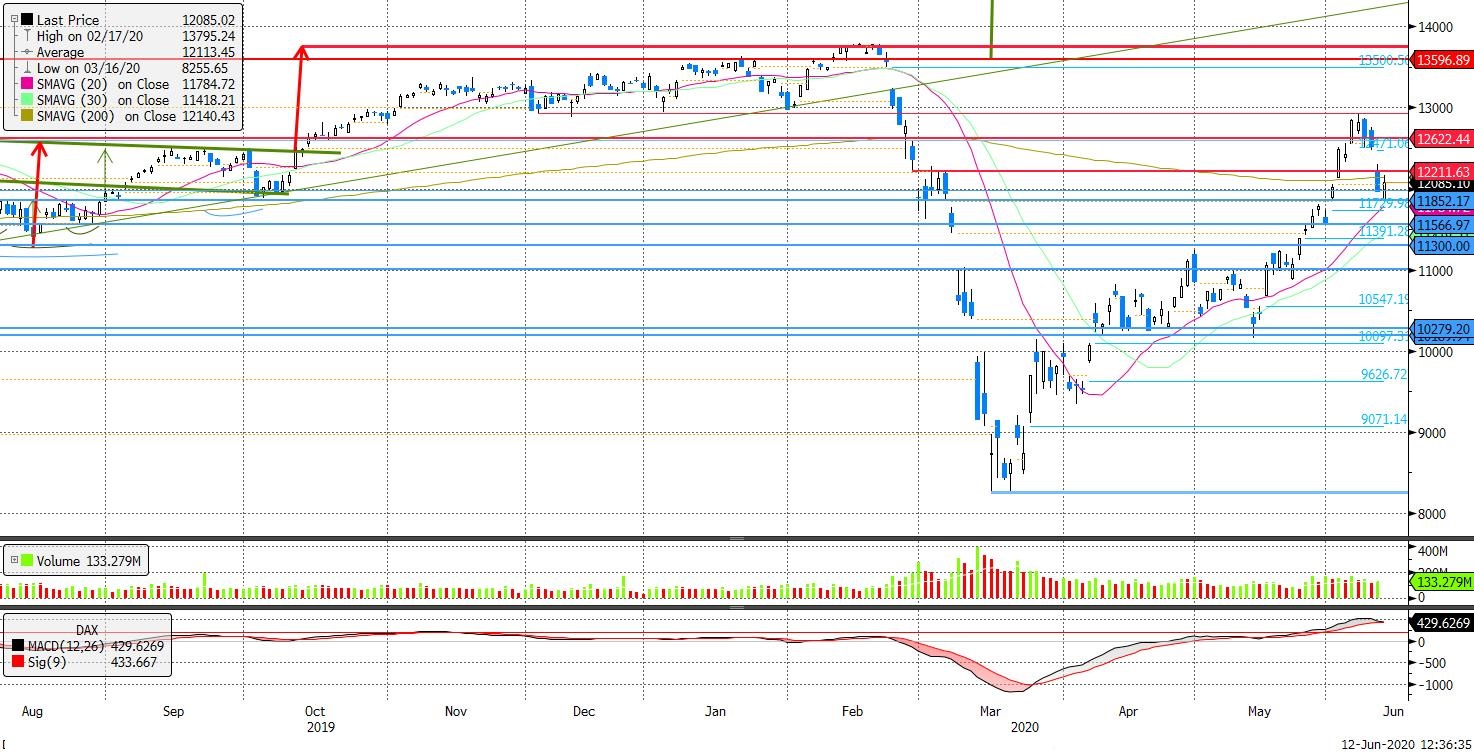The height and width of the screenshot is (753, 1474).
Task: Select 'High on 02/17/20' legend row
Action: pos(91,36)
